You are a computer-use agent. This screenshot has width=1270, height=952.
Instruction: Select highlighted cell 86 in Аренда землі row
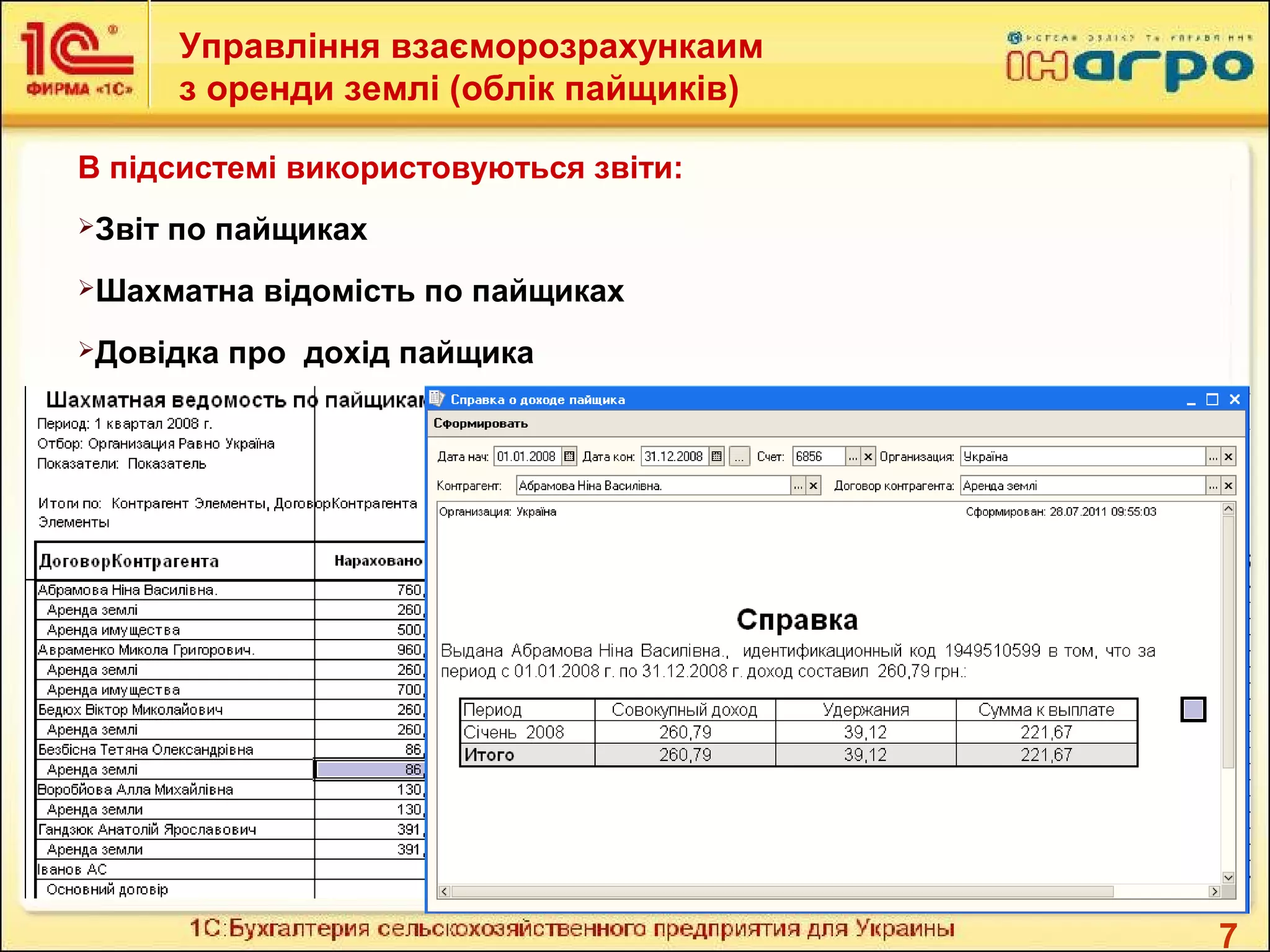point(370,770)
